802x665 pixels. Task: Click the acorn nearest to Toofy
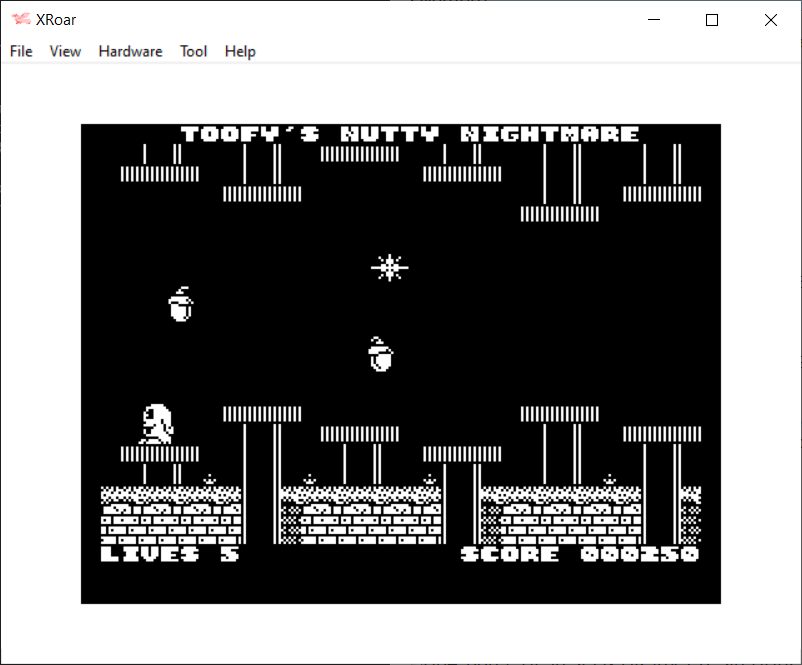(x=180, y=304)
